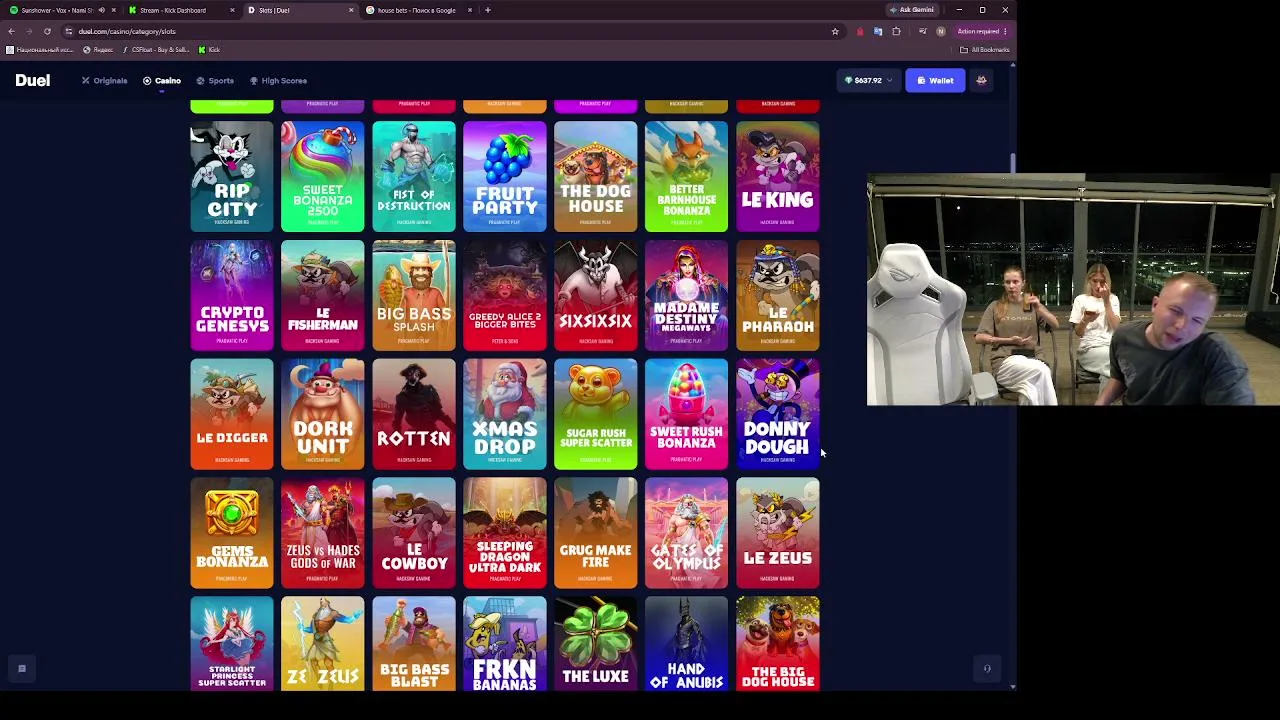Open the Duel home logo
The height and width of the screenshot is (720, 1280).
pos(32,80)
